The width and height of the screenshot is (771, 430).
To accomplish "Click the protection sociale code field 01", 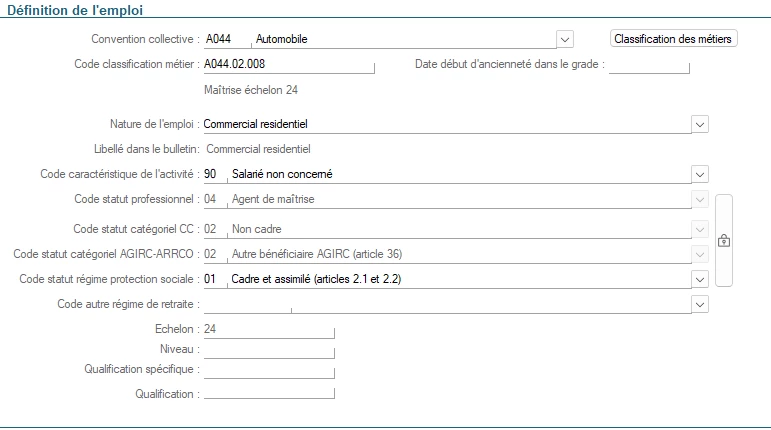I will click(x=214, y=279).
